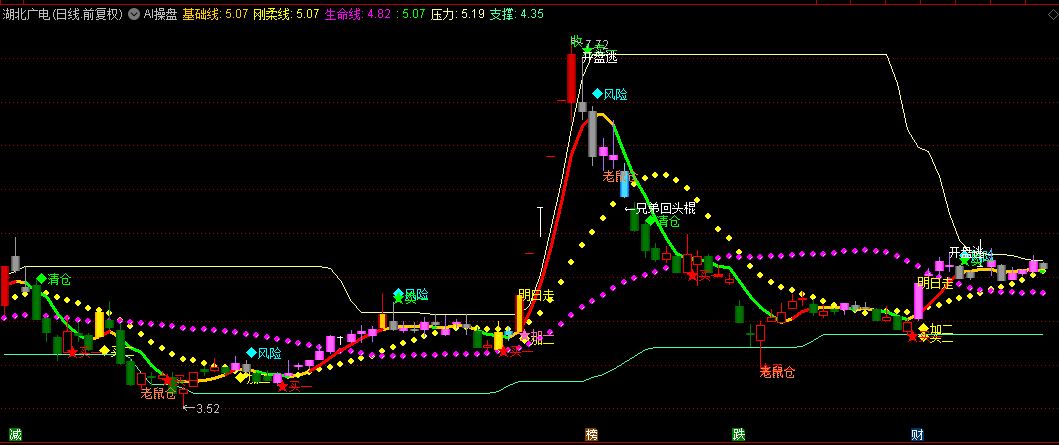Click the red 买二 star at far right
1059x445 pixels.
point(913,336)
